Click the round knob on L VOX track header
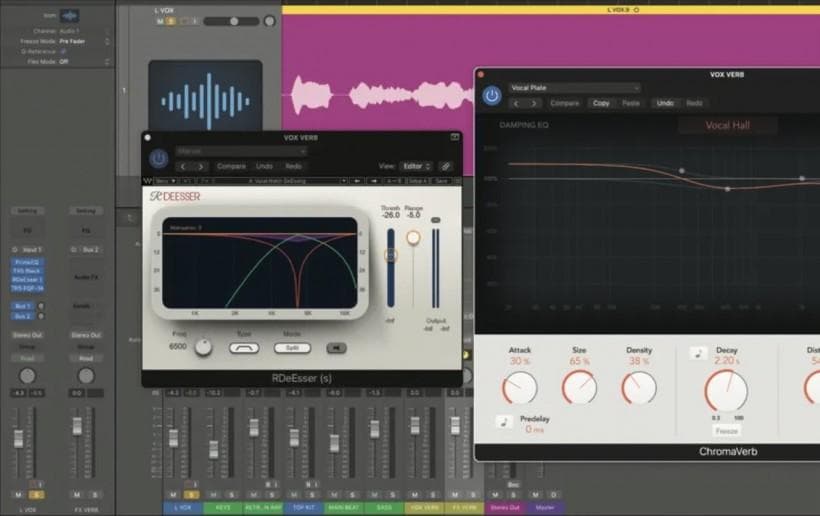This screenshot has width=820, height=516. pyautogui.click(x=269, y=21)
